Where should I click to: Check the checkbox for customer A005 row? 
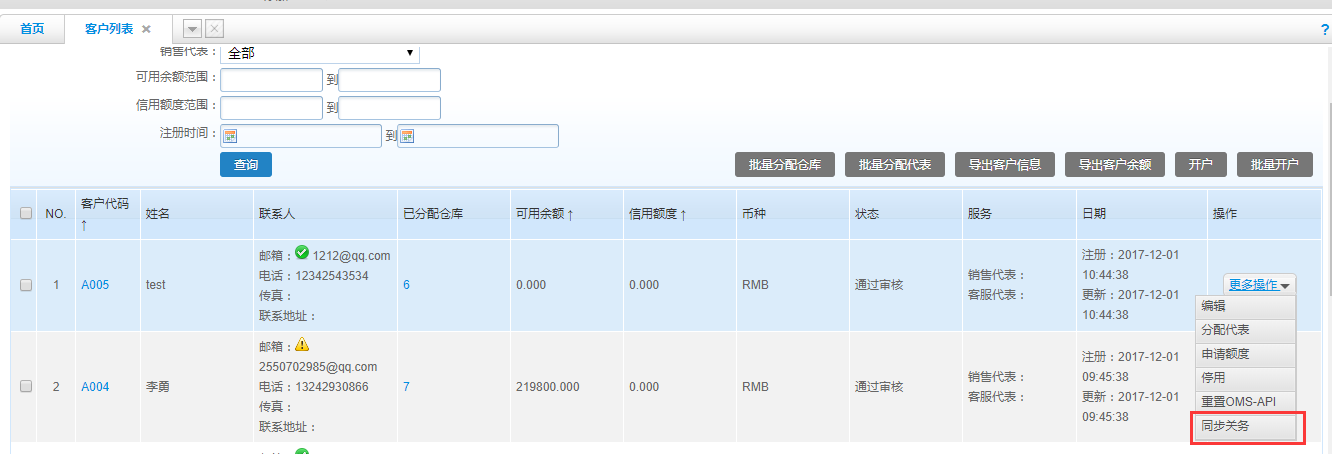[x=26, y=285]
